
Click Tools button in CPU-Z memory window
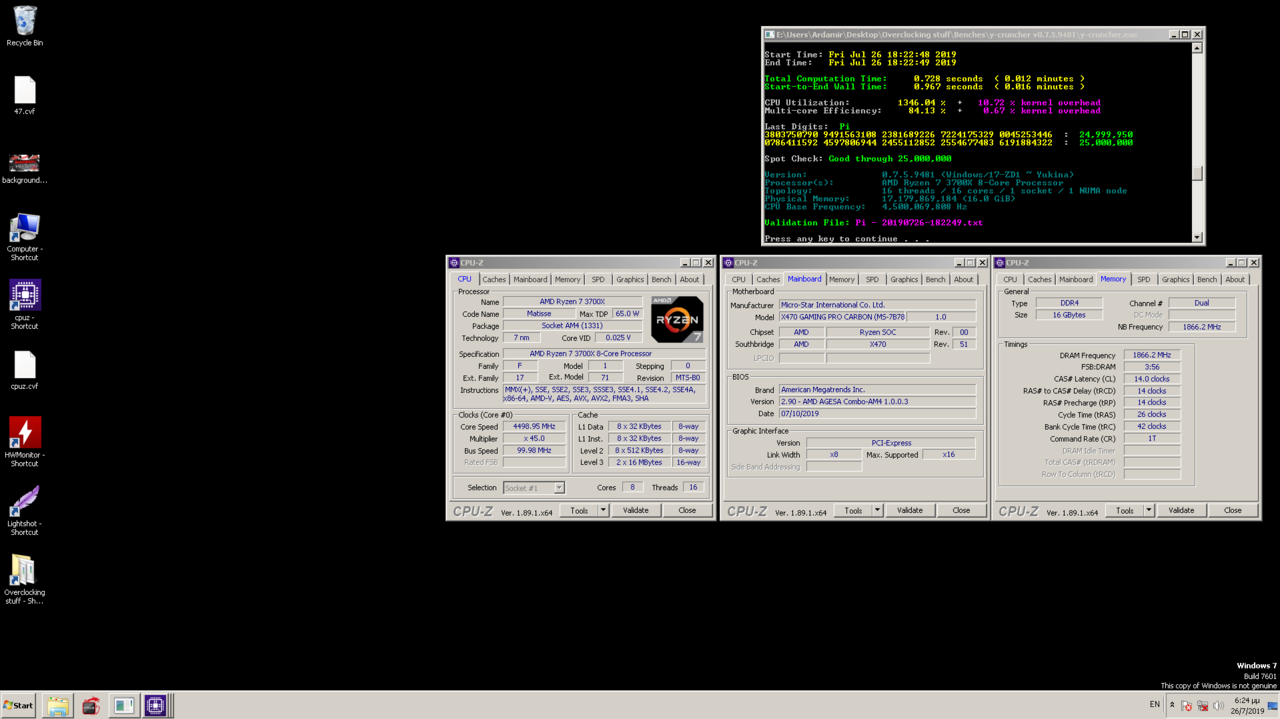(1125, 510)
